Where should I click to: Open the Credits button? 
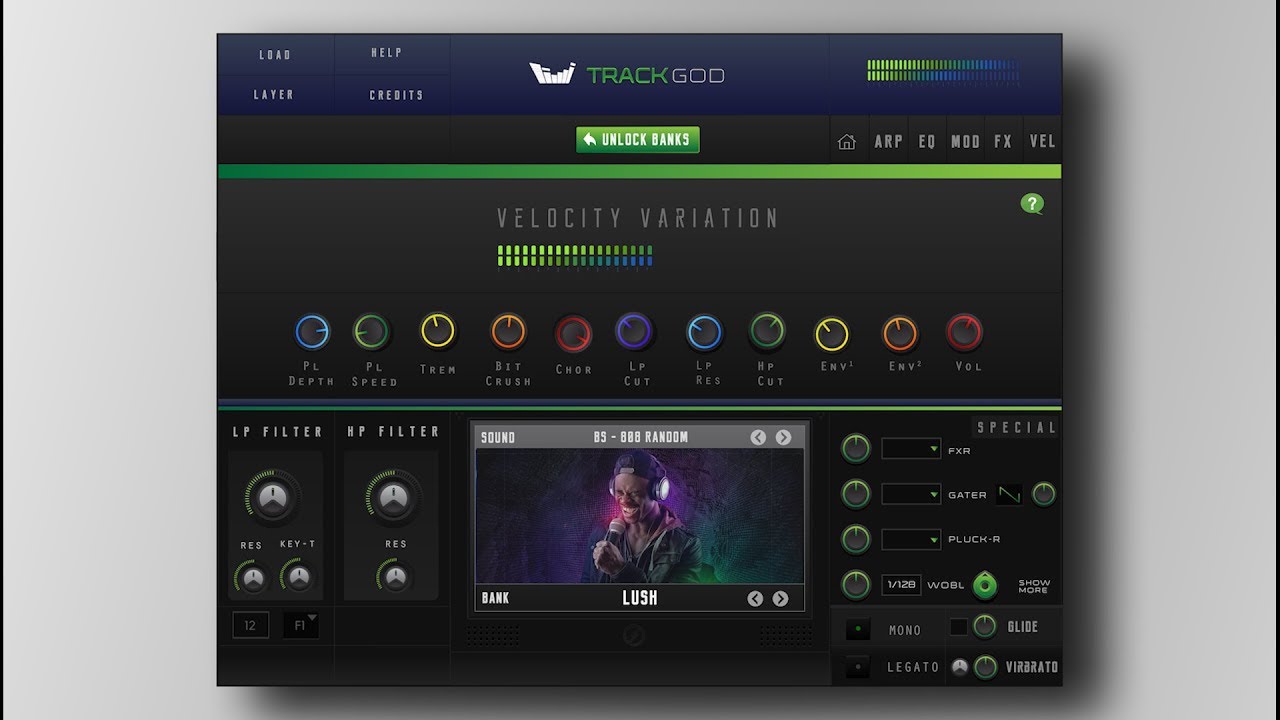pos(396,95)
